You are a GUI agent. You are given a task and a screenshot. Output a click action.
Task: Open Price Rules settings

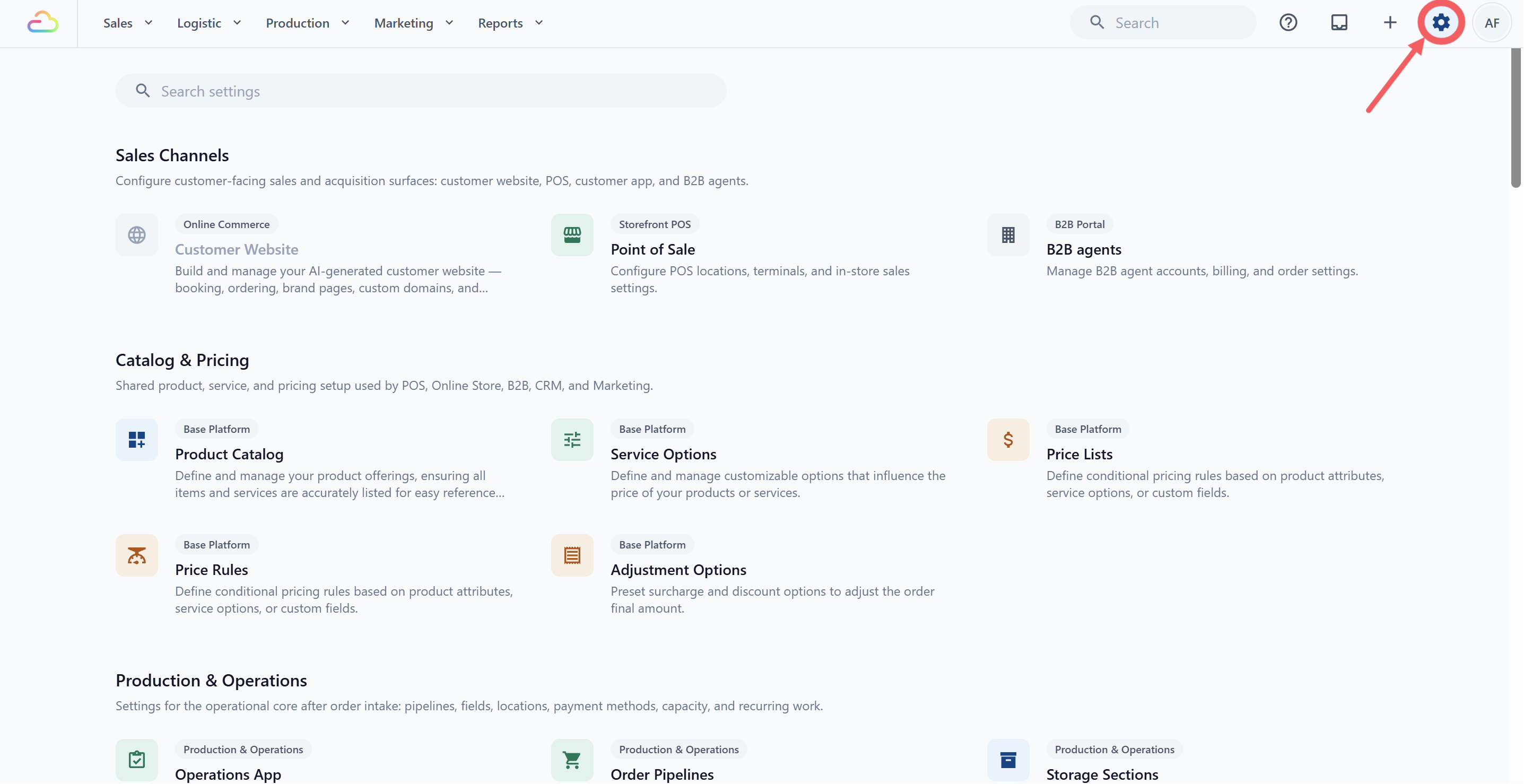coord(211,570)
